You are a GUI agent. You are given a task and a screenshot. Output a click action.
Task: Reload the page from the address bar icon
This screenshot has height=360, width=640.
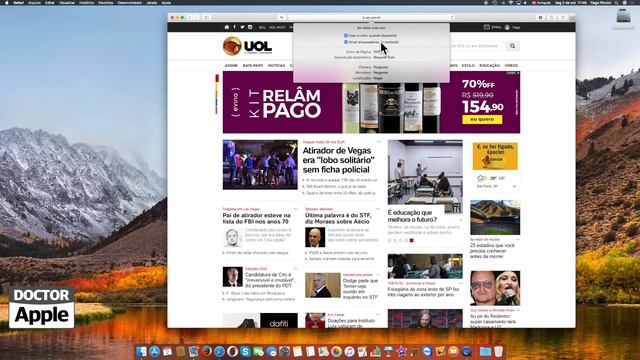click(x=452, y=18)
